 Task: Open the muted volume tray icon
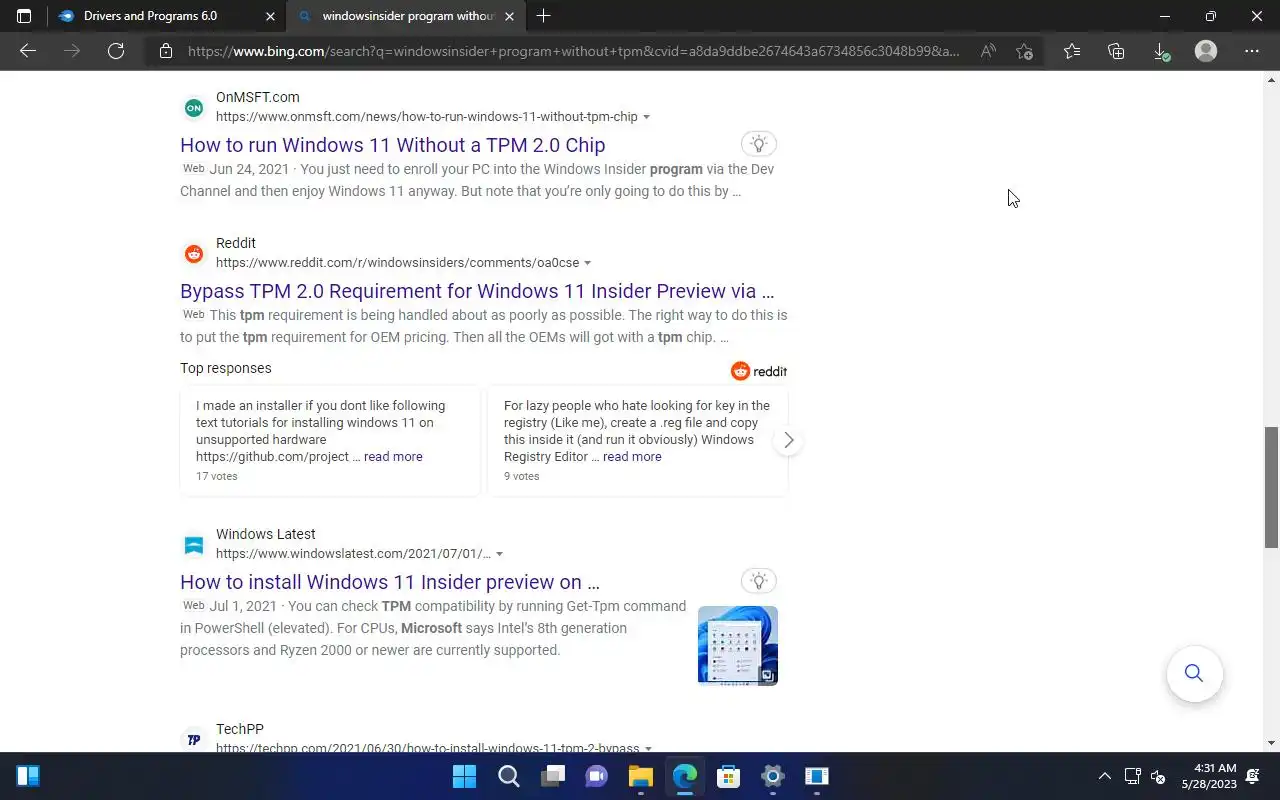(x=1159, y=776)
